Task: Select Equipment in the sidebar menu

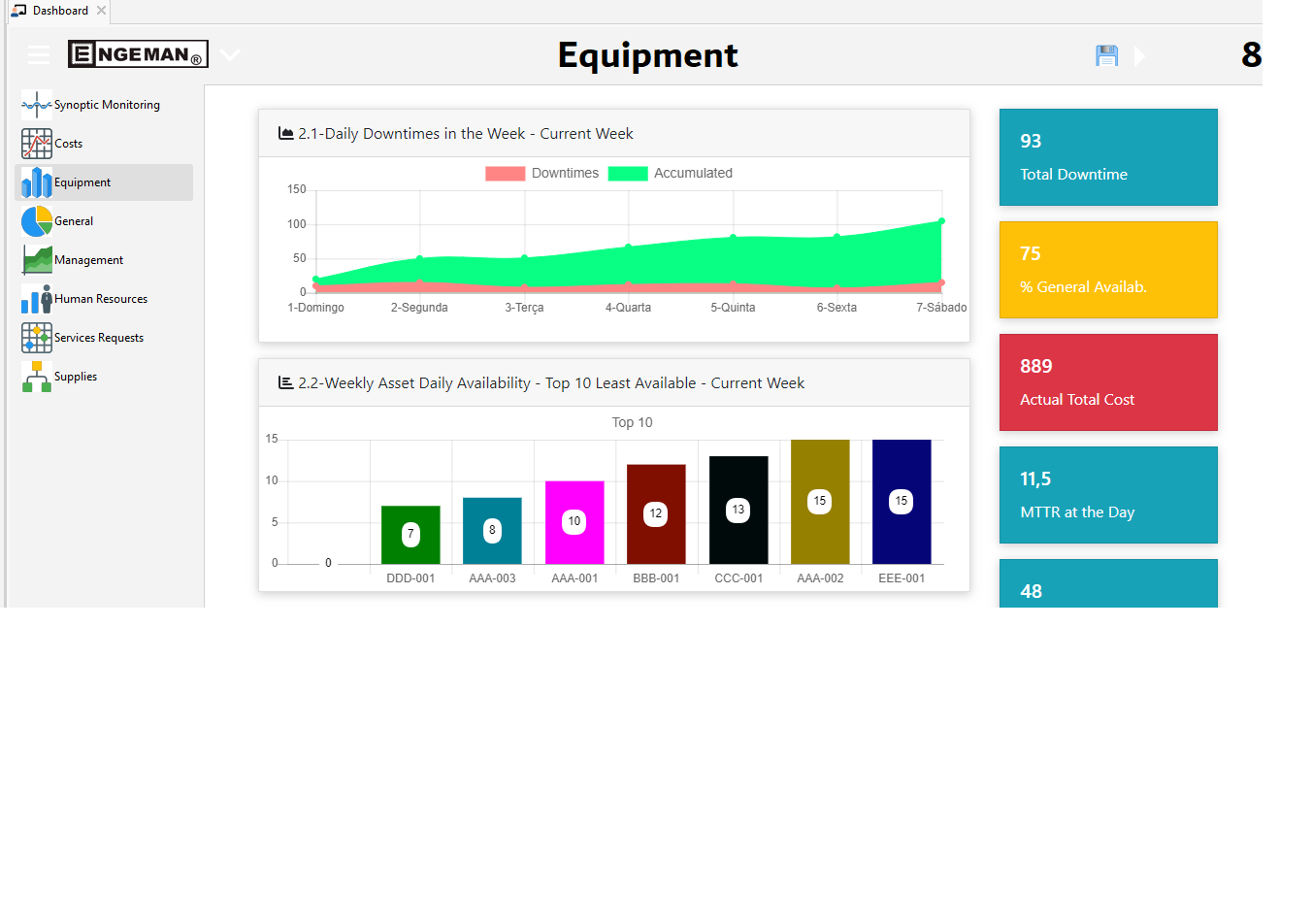Action: (82, 181)
